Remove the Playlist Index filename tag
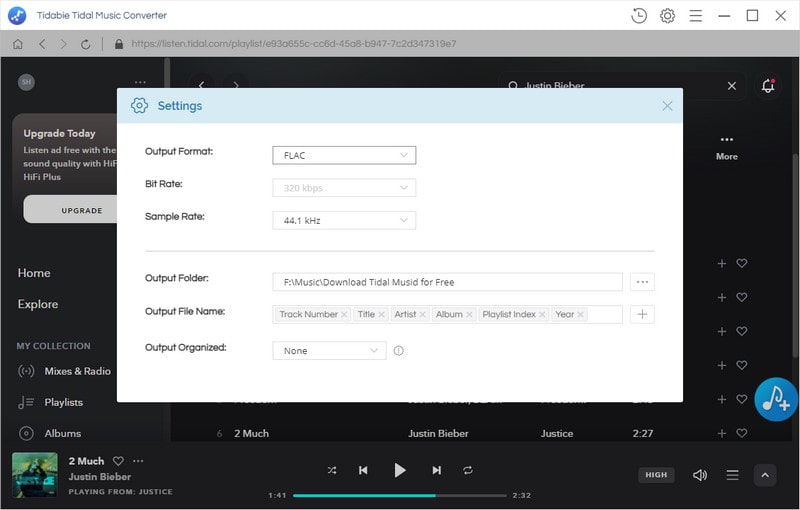800x510 pixels. 542,315
